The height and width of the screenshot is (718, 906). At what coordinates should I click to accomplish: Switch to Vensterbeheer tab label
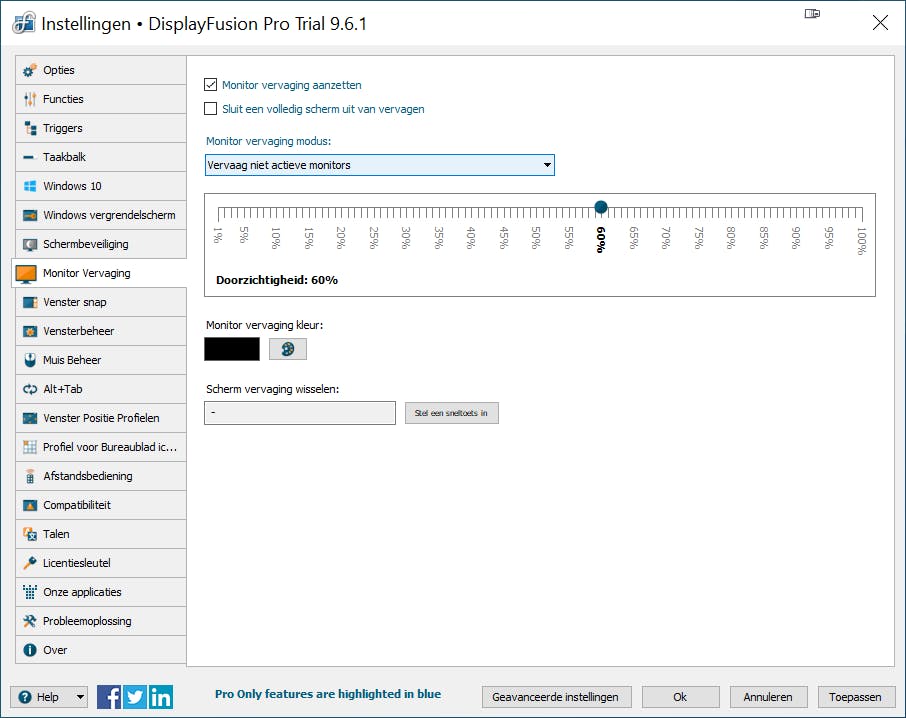click(x=78, y=332)
